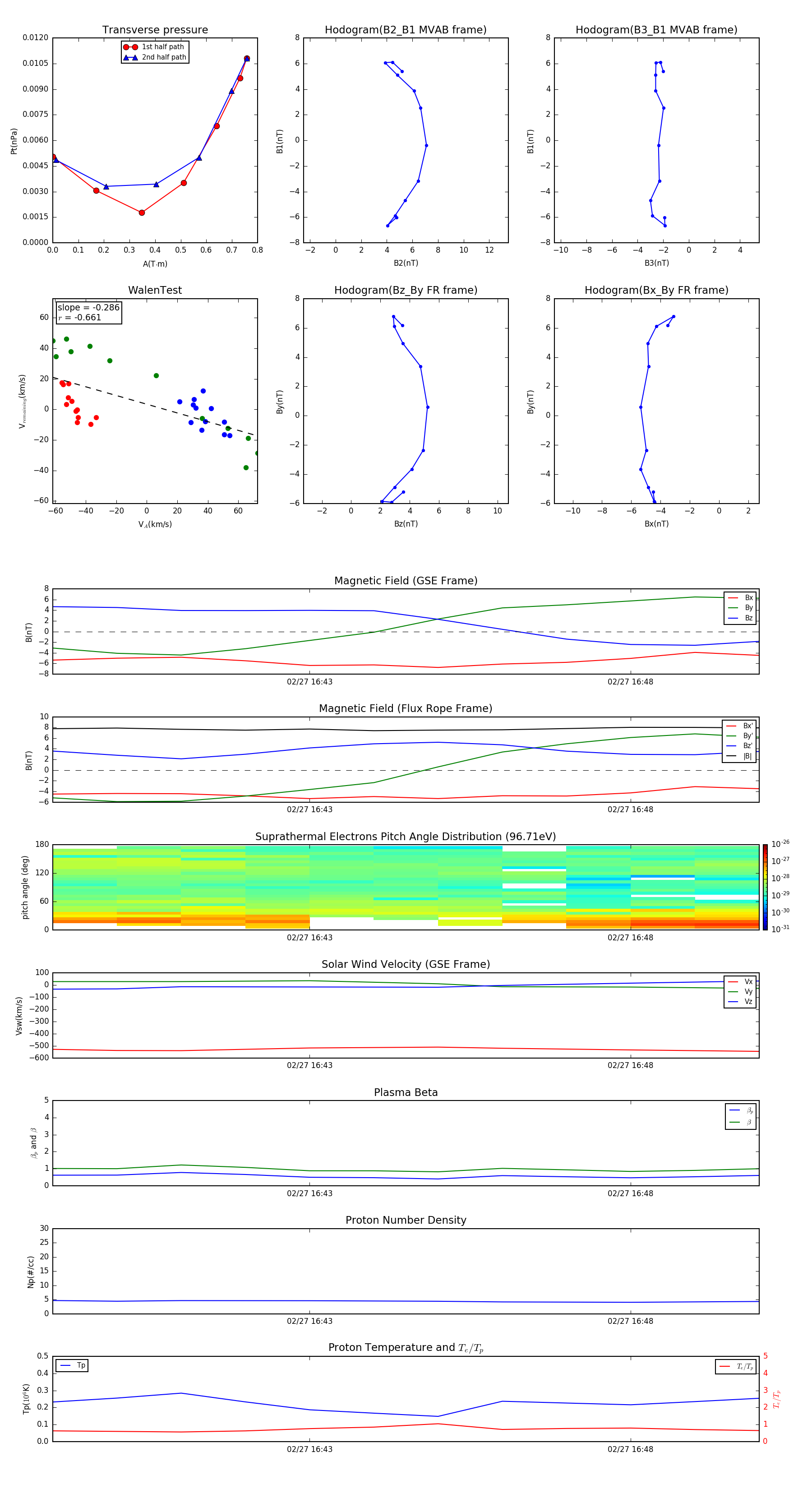Click the 'Plasma Beta' panel title

tap(406, 1092)
